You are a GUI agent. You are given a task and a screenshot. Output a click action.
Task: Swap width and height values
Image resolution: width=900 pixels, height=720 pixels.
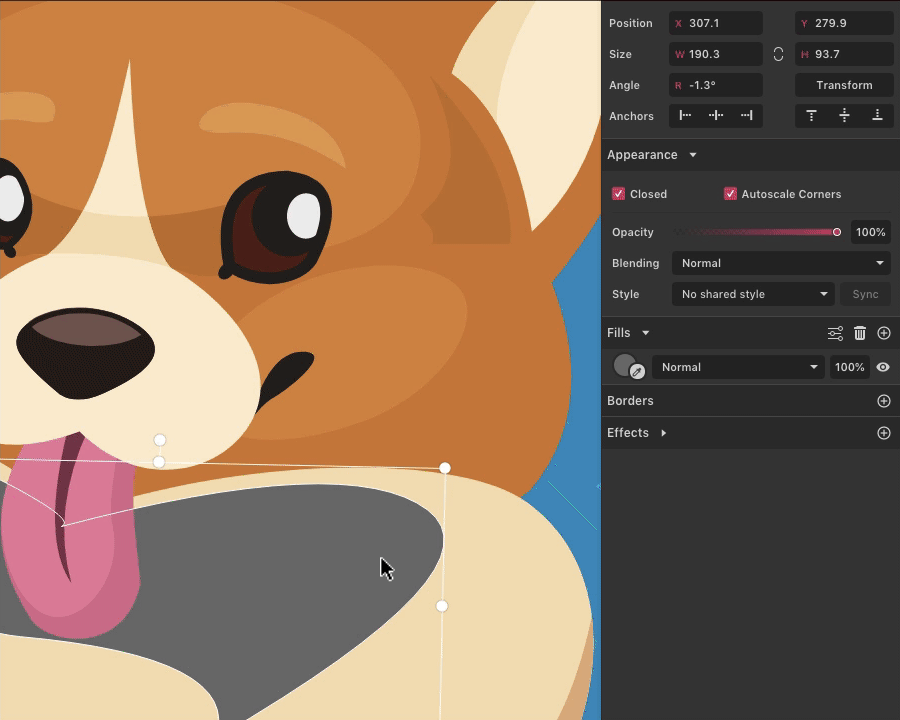pos(778,54)
